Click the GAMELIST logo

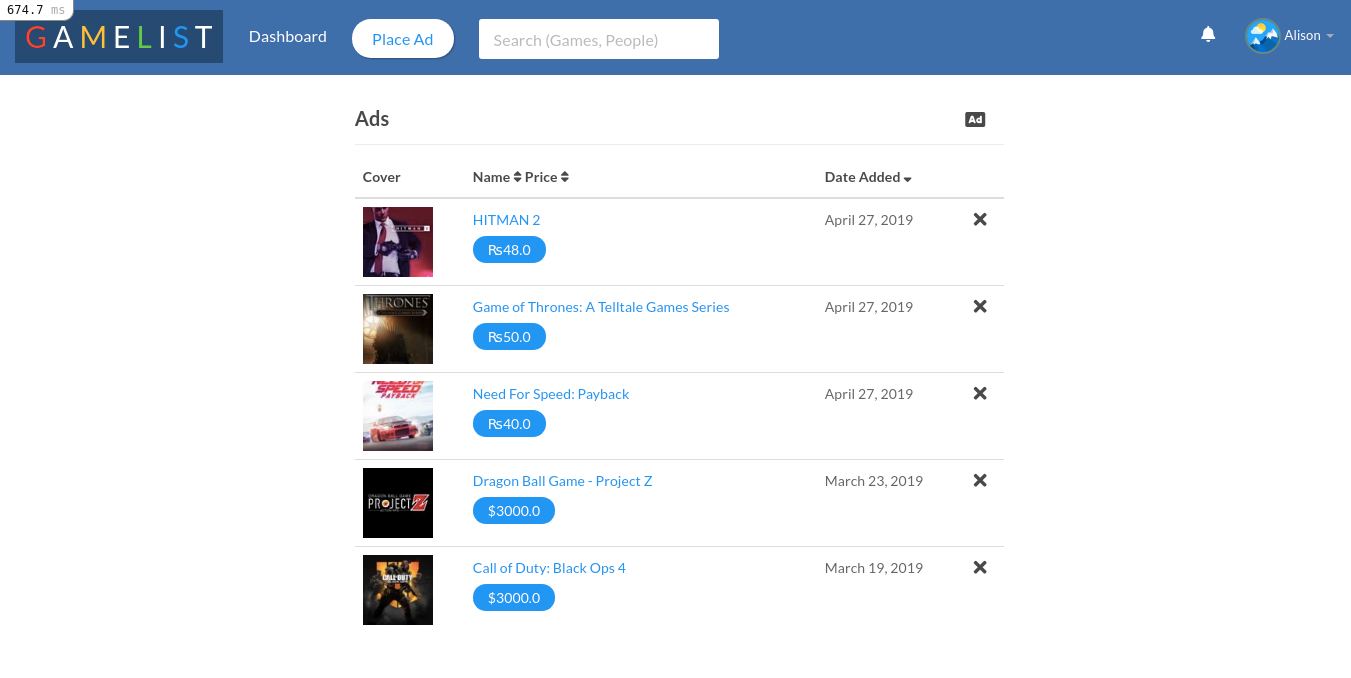coord(119,37)
